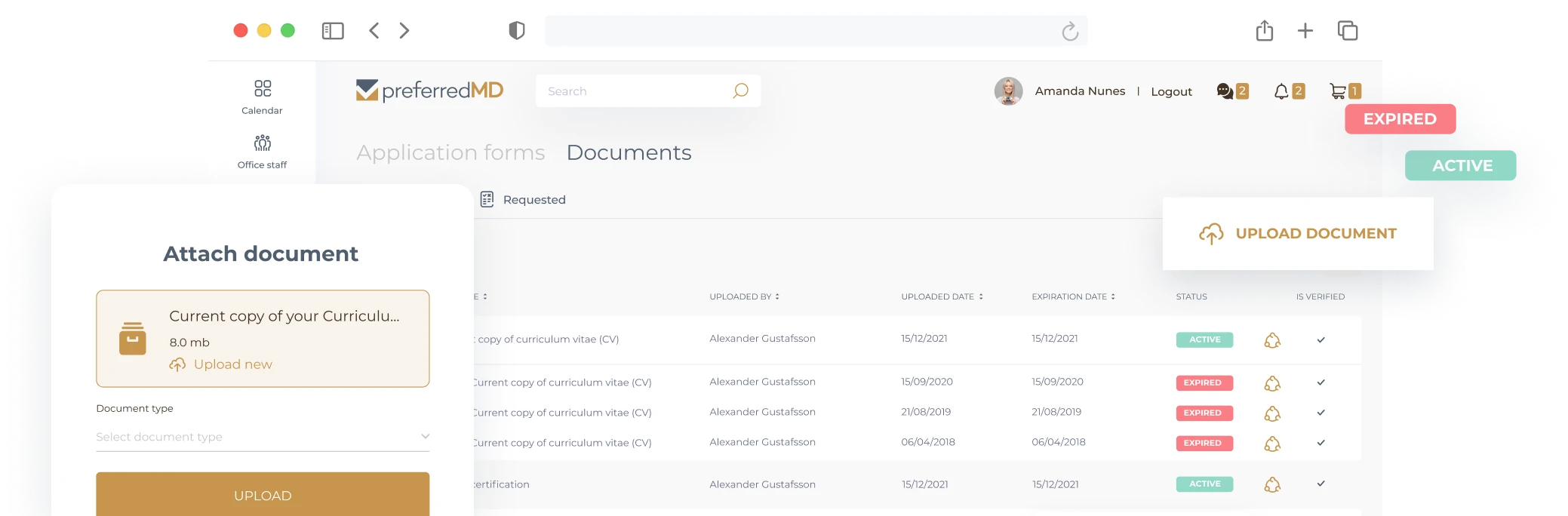This screenshot has height=516, width=1568.
Task: Toggle verified checkmark for 06/04/2018 row
Action: pos(1321,443)
